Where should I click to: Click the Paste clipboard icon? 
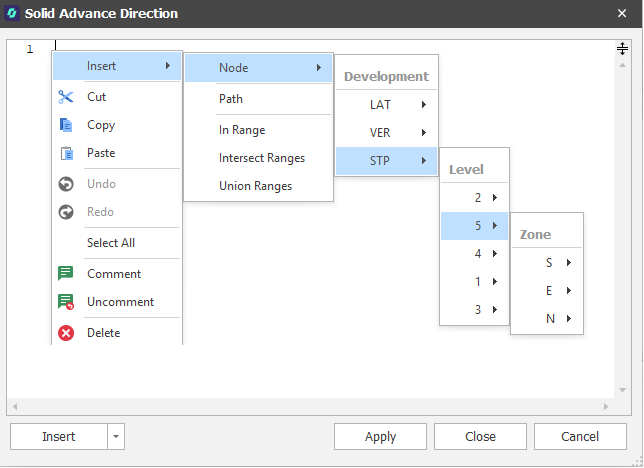(x=66, y=153)
